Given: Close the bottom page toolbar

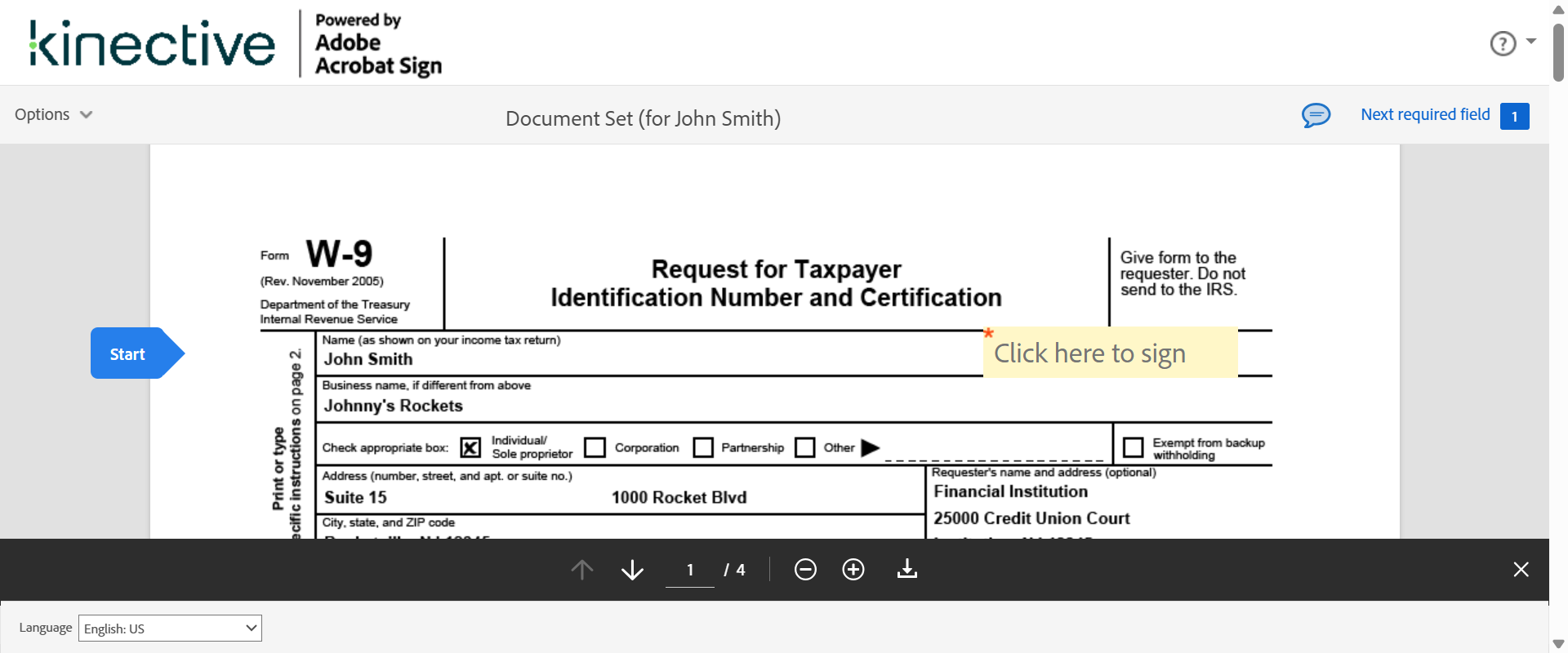Looking at the screenshot, I should point(1521,569).
